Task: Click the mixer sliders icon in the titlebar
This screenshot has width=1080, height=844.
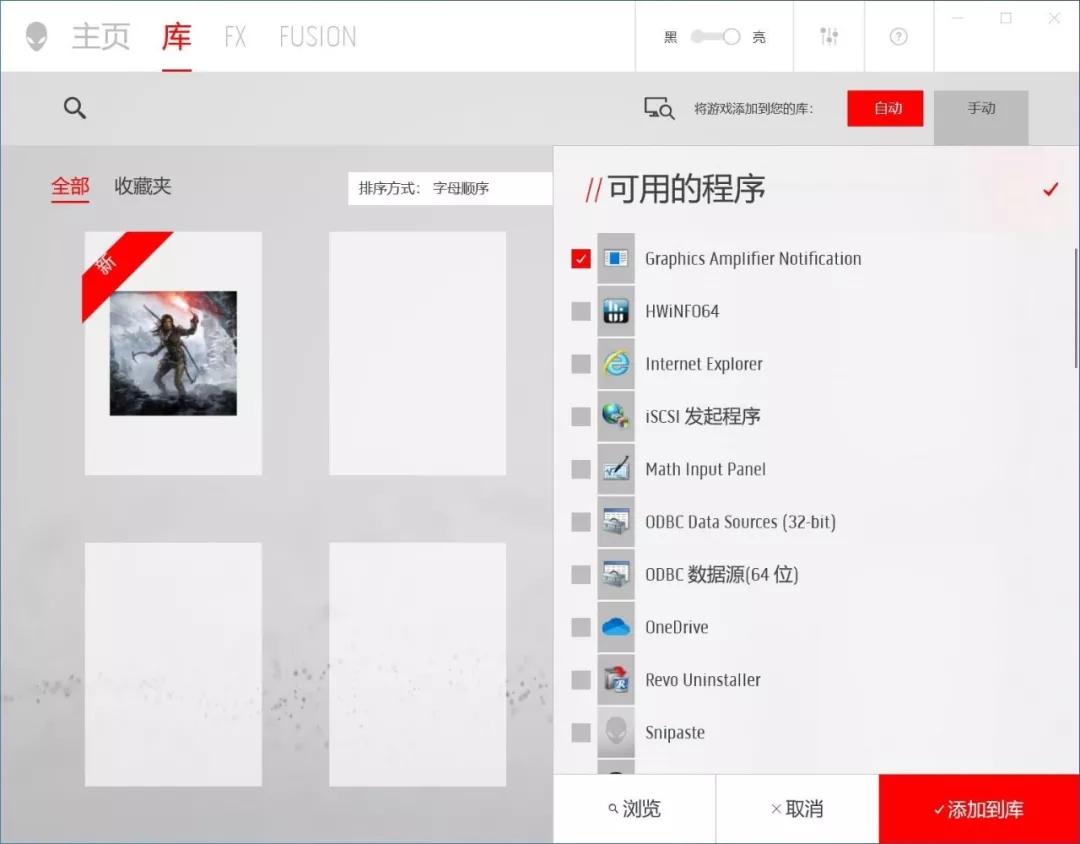Action: click(x=829, y=36)
